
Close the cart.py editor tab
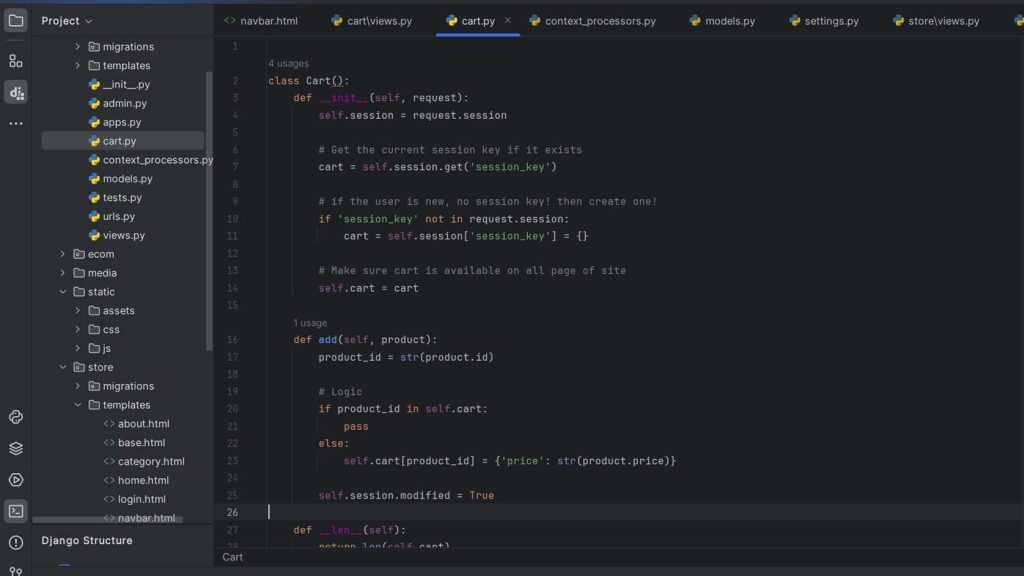tap(507, 20)
